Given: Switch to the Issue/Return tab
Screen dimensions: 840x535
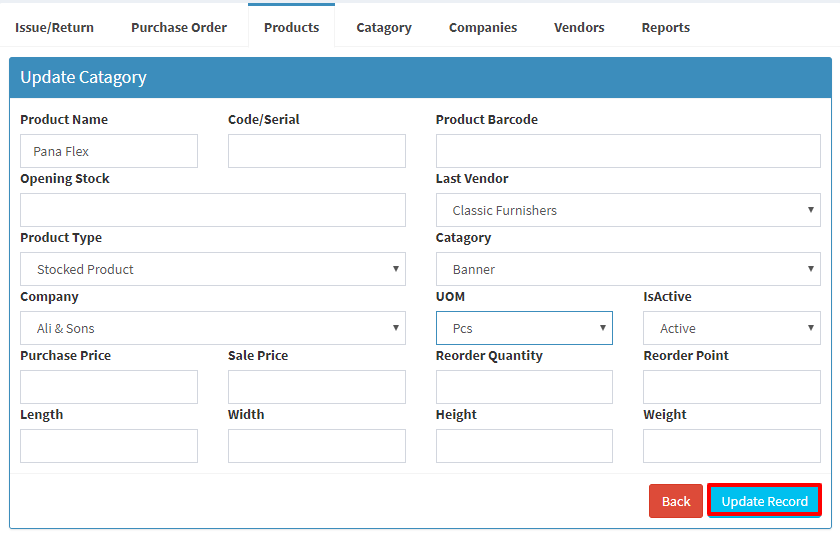Looking at the screenshot, I should pos(54,27).
